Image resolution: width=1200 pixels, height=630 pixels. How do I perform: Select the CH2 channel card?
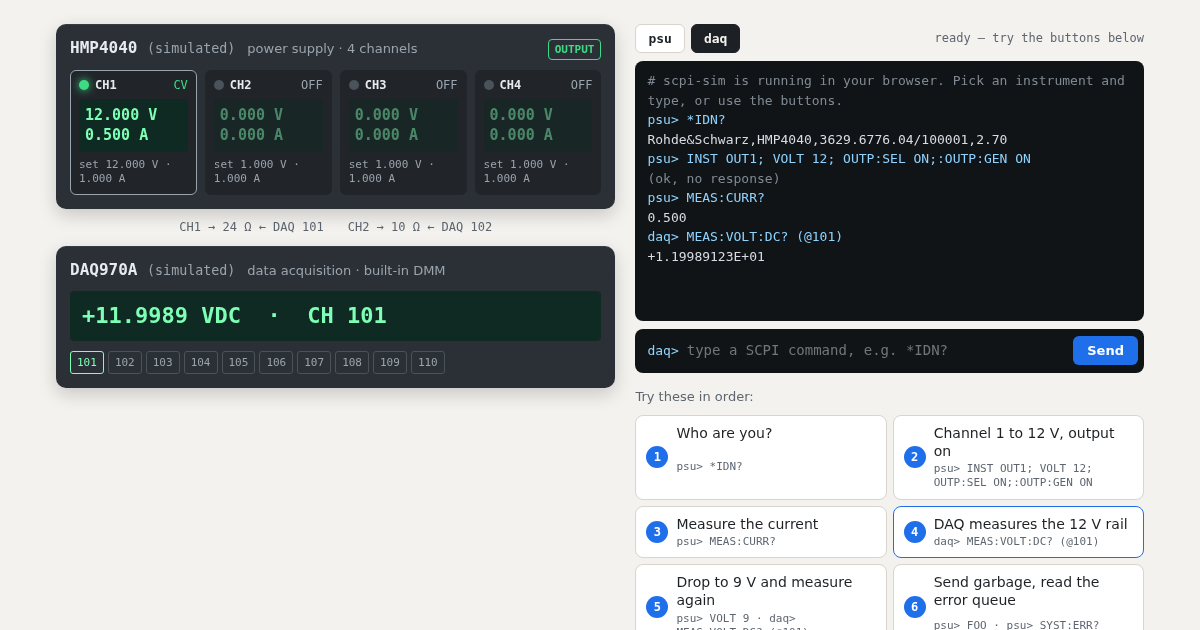click(x=268, y=132)
